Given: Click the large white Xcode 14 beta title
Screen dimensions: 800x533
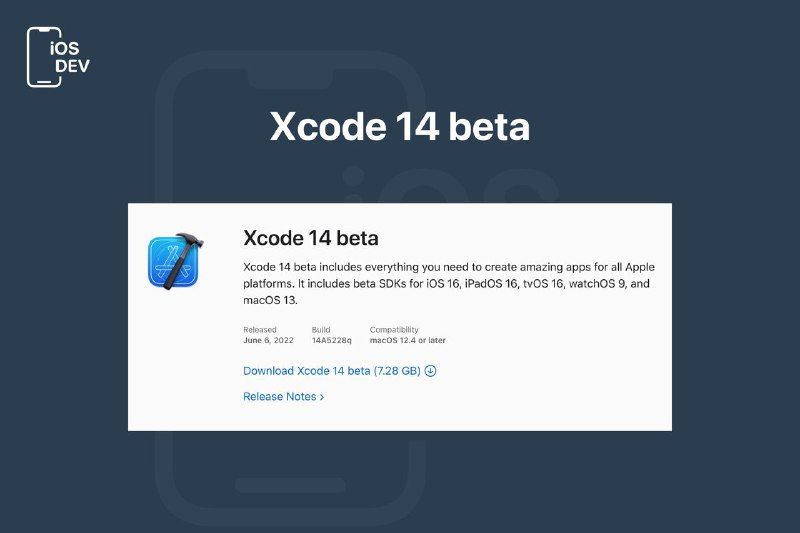Looking at the screenshot, I should click(x=399, y=126).
